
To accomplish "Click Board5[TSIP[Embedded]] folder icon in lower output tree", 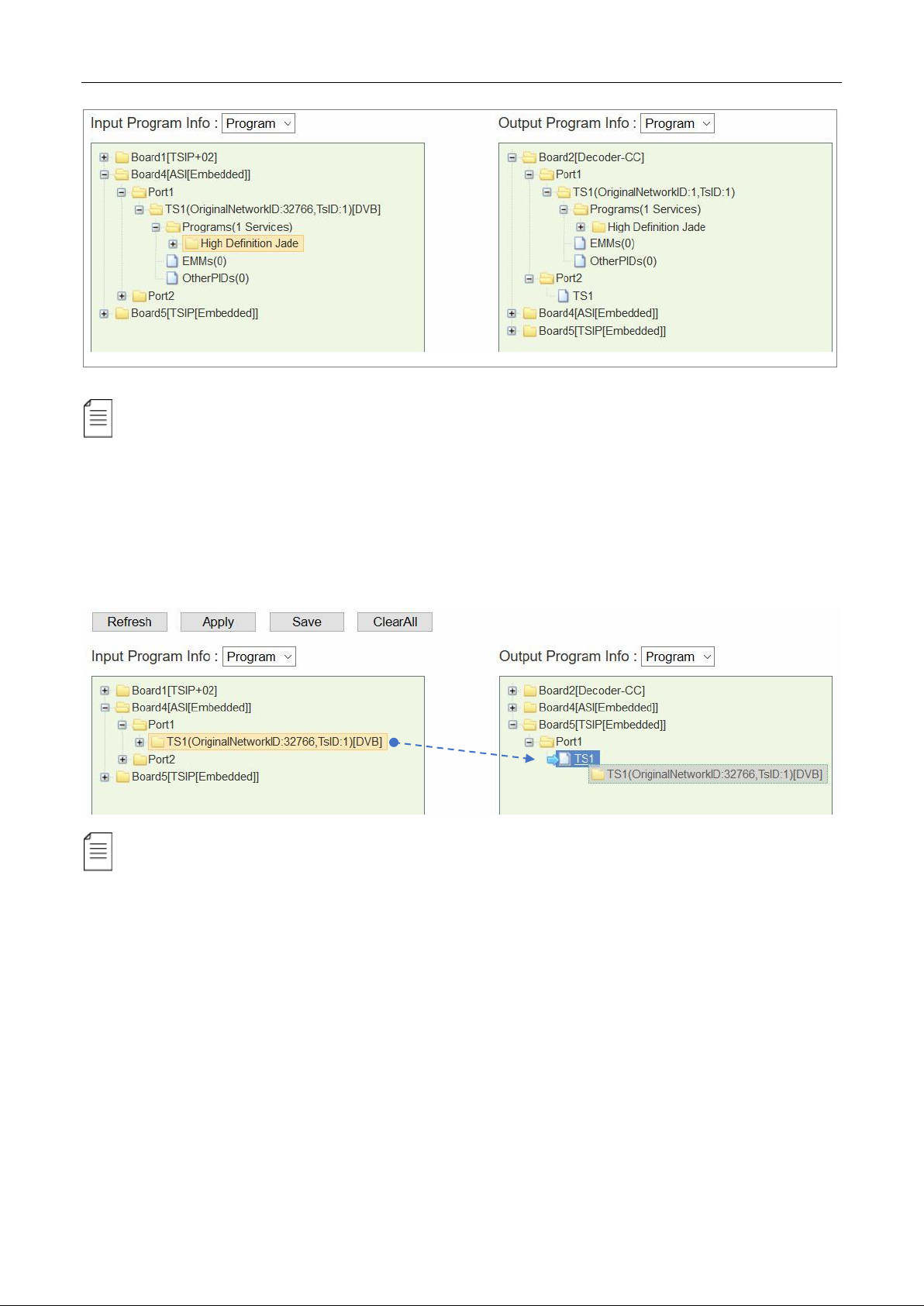I will pyautogui.click(x=530, y=725).
